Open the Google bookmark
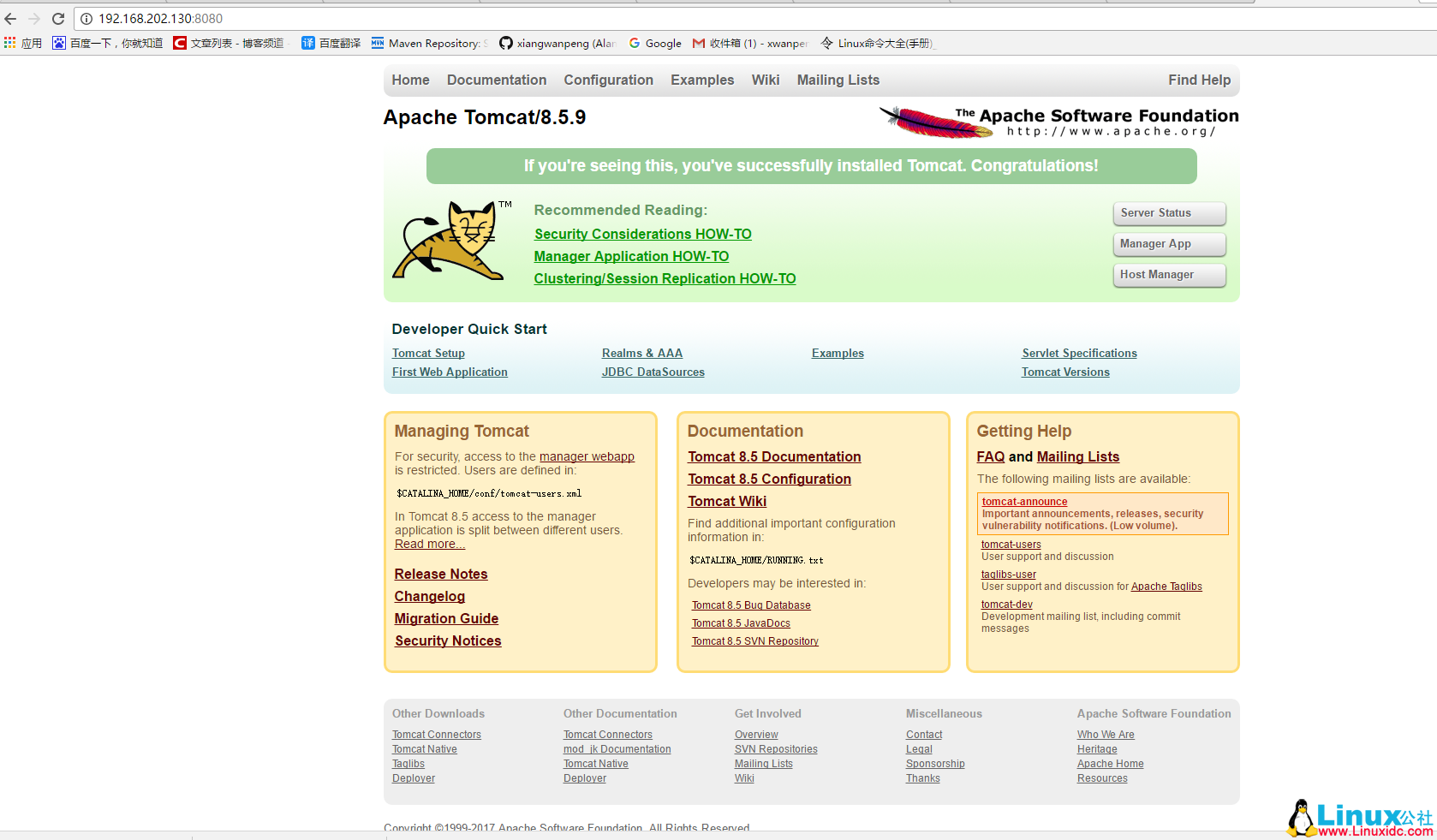 [x=655, y=43]
